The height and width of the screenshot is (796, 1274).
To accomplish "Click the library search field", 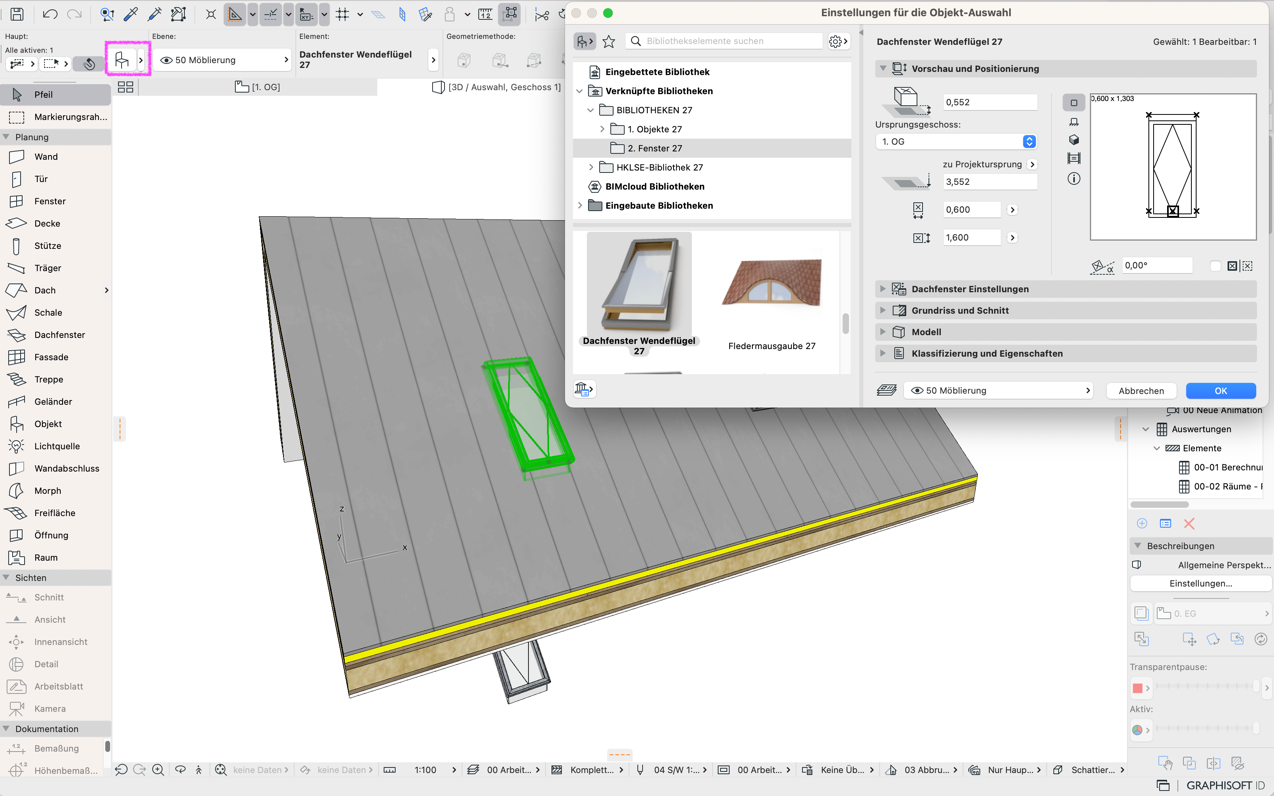I will 724,41.
